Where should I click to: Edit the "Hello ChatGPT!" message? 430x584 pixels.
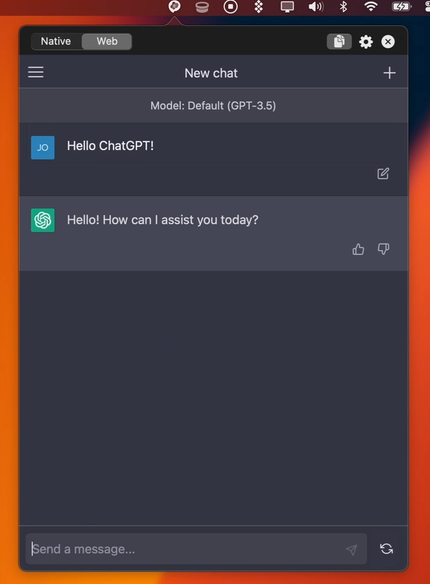(383, 174)
